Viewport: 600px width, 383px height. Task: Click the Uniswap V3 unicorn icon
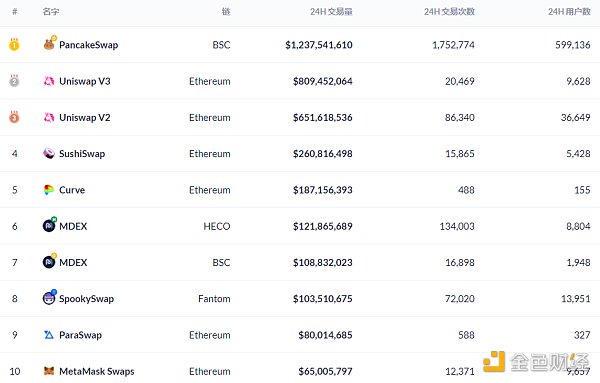(x=49, y=81)
